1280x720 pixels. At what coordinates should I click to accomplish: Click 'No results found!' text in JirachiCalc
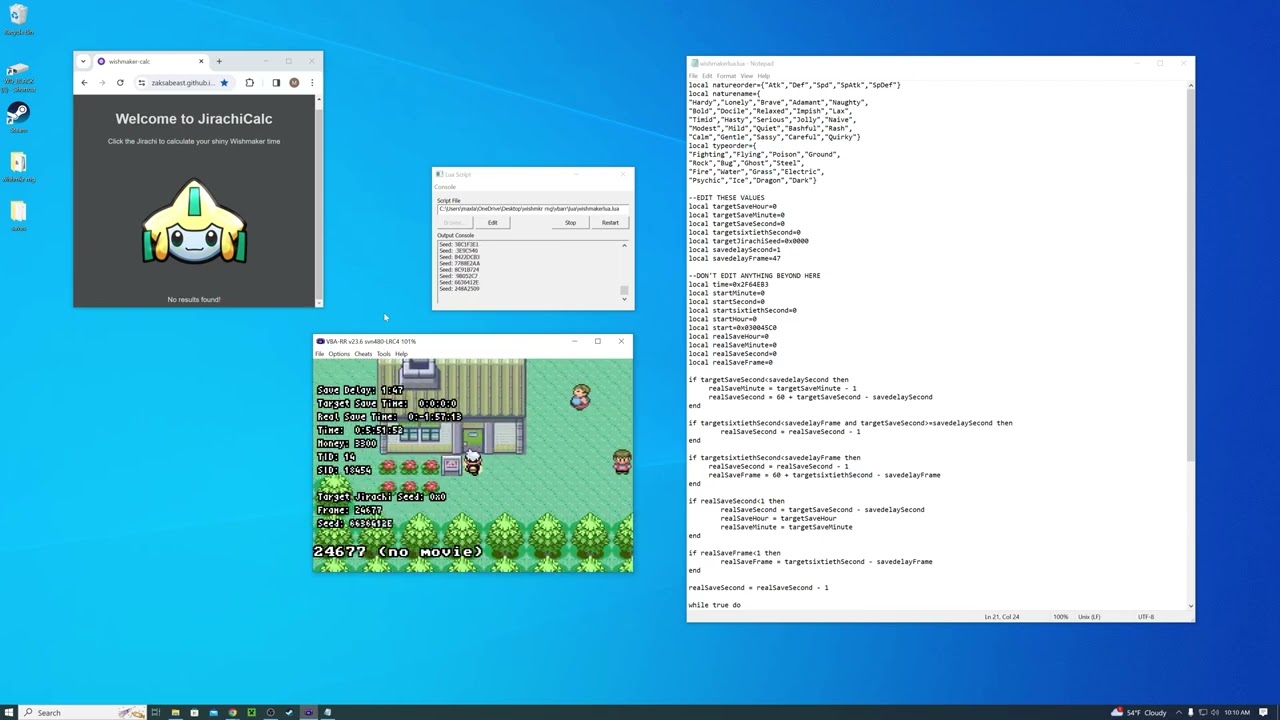coord(194,299)
